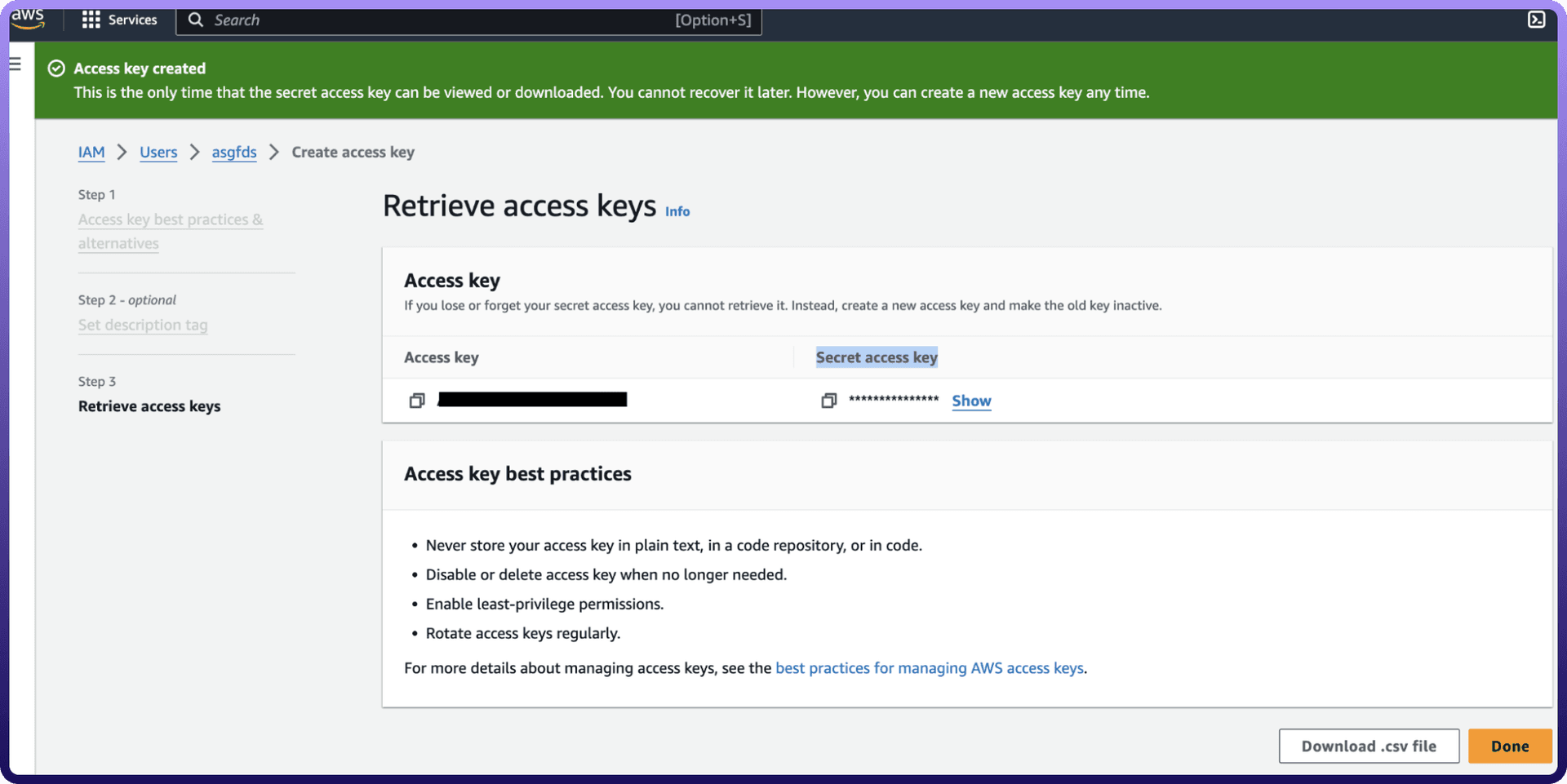
Task: Click the AWS logo home icon
Action: click(x=27, y=19)
